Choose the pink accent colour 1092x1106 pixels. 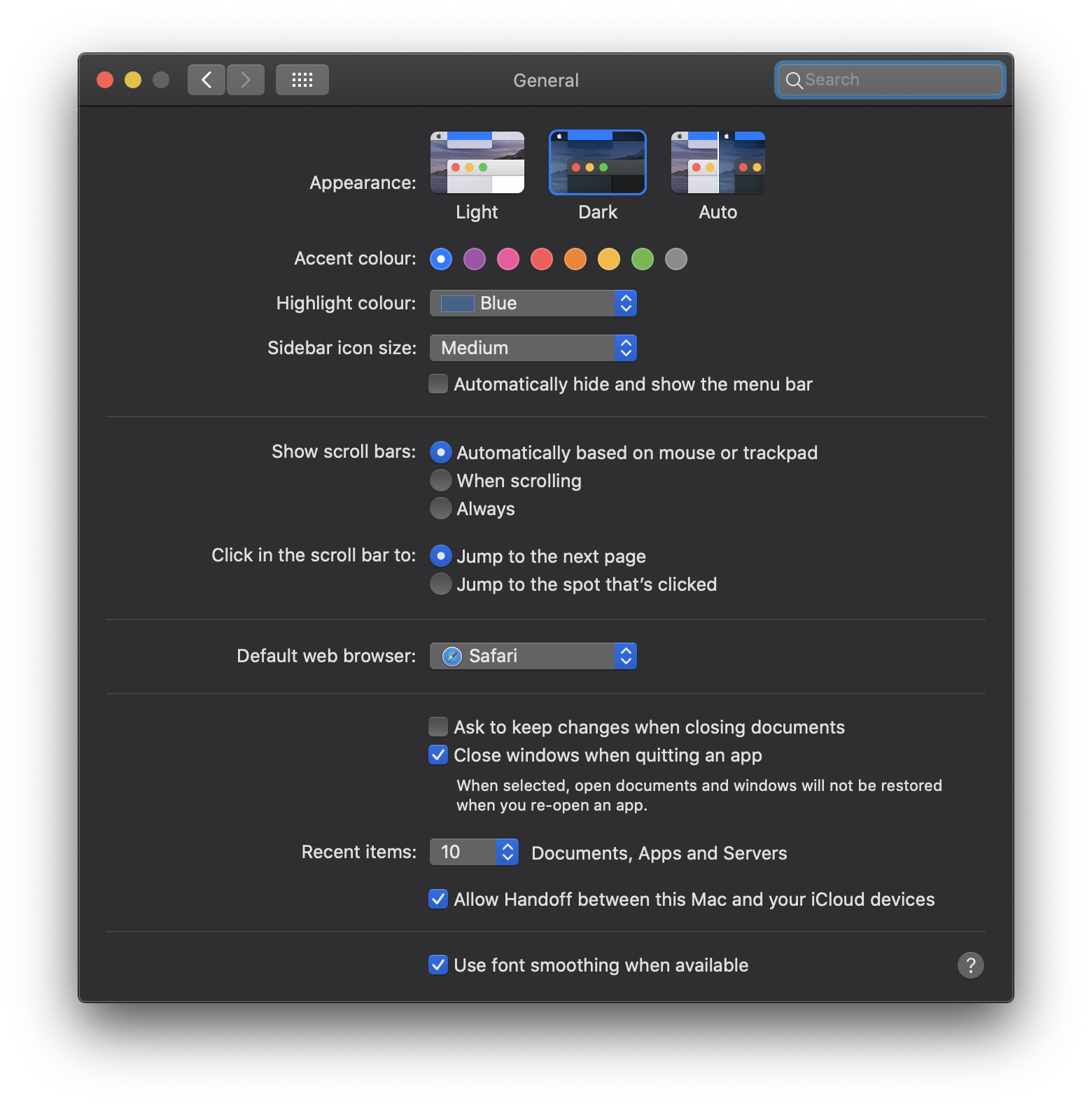[x=508, y=259]
